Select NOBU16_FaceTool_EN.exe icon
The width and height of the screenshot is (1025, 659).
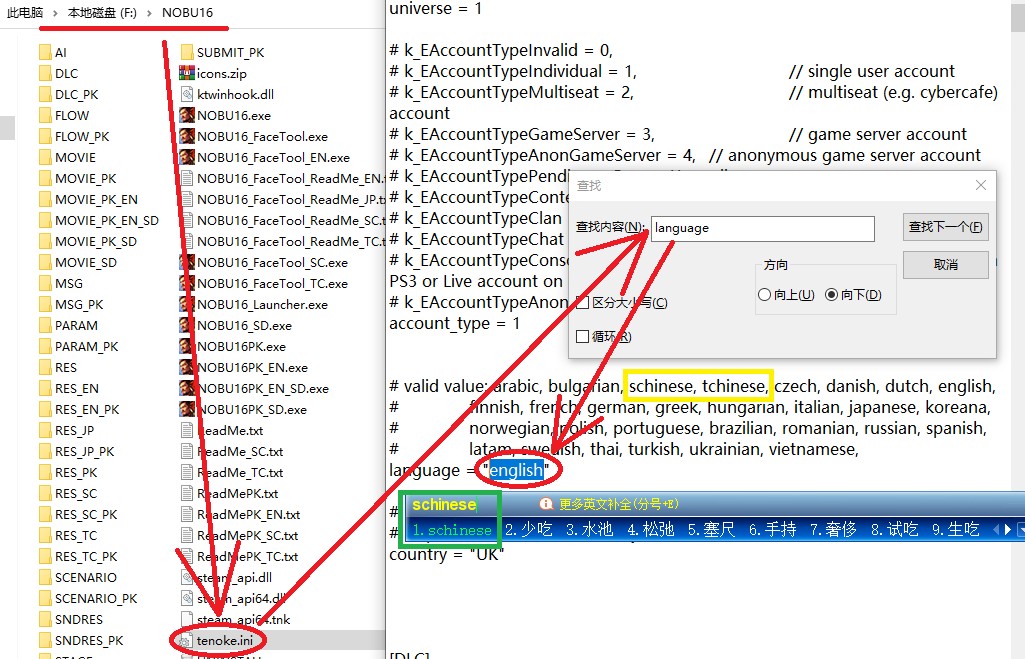[187, 157]
